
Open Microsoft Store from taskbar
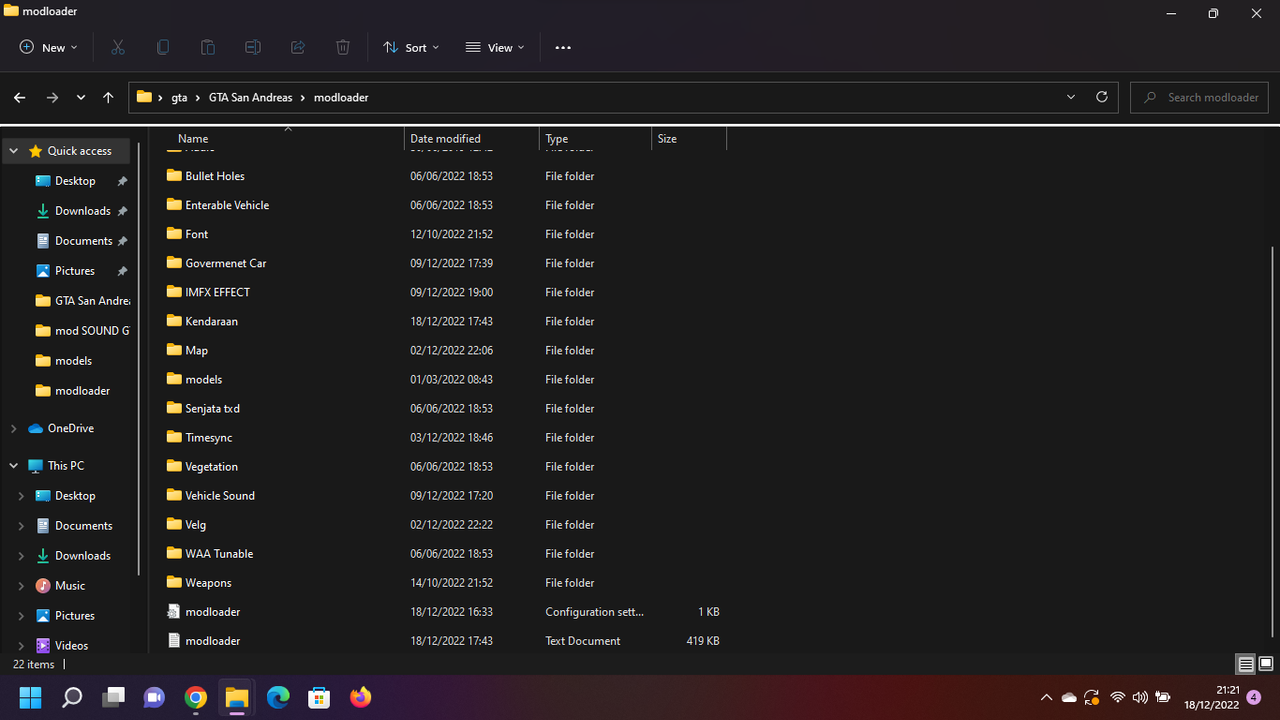click(319, 697)
